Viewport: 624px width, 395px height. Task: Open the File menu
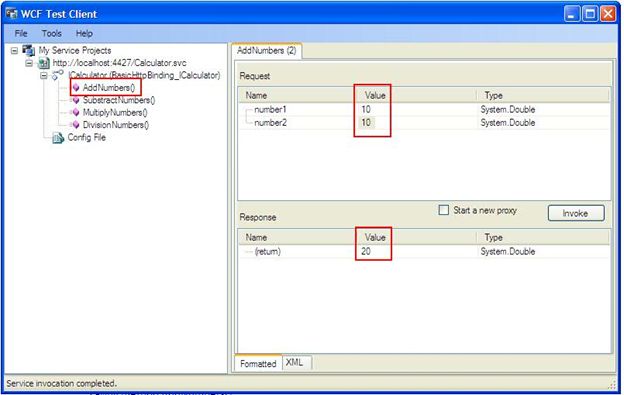(x=21, y=33)
